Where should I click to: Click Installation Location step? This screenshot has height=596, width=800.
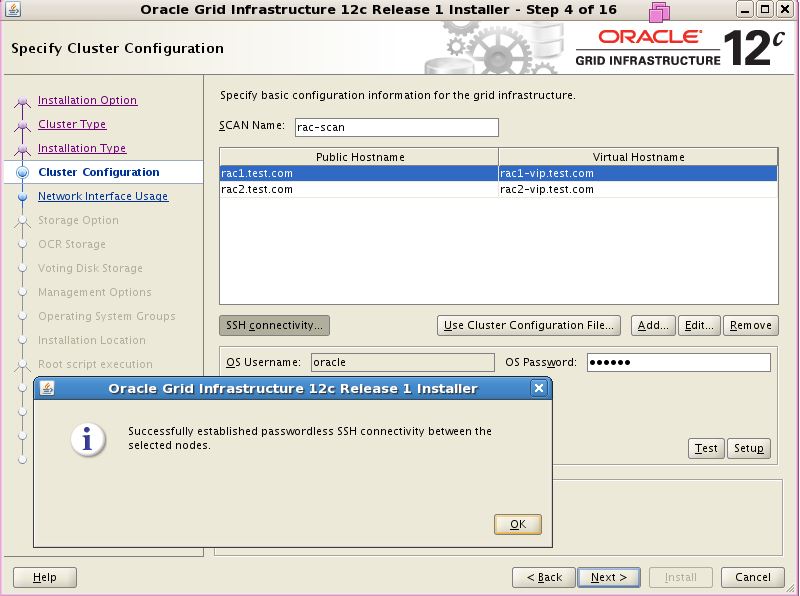coord(91,340)
